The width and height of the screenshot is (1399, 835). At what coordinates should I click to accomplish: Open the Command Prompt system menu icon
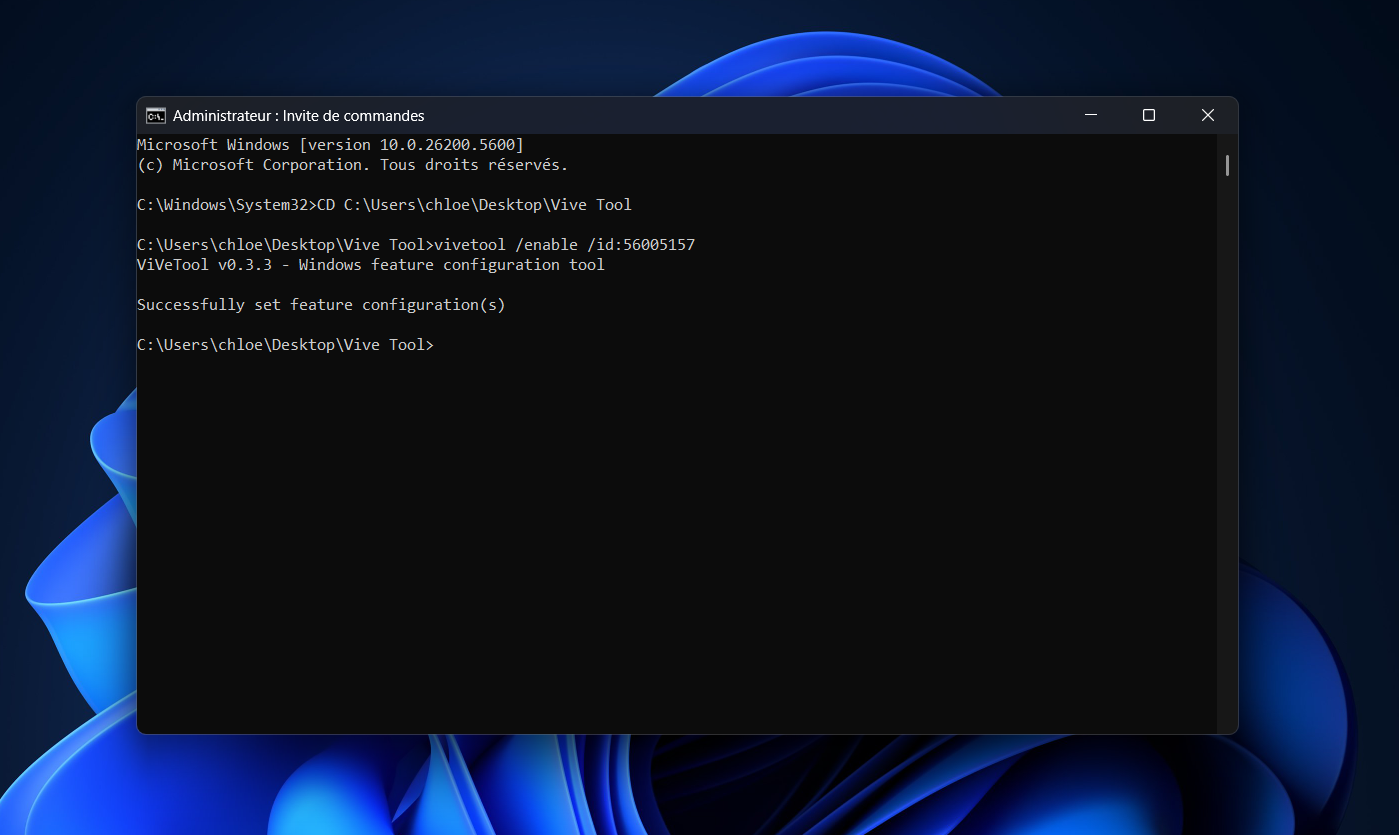click(155, 115)
